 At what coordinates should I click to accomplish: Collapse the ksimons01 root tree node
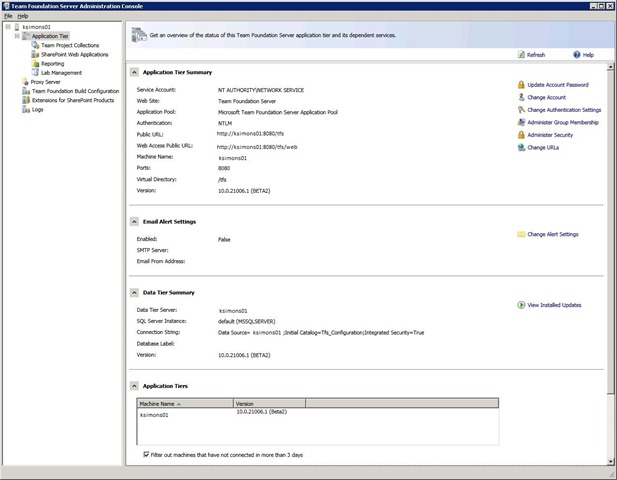point(8,27)
